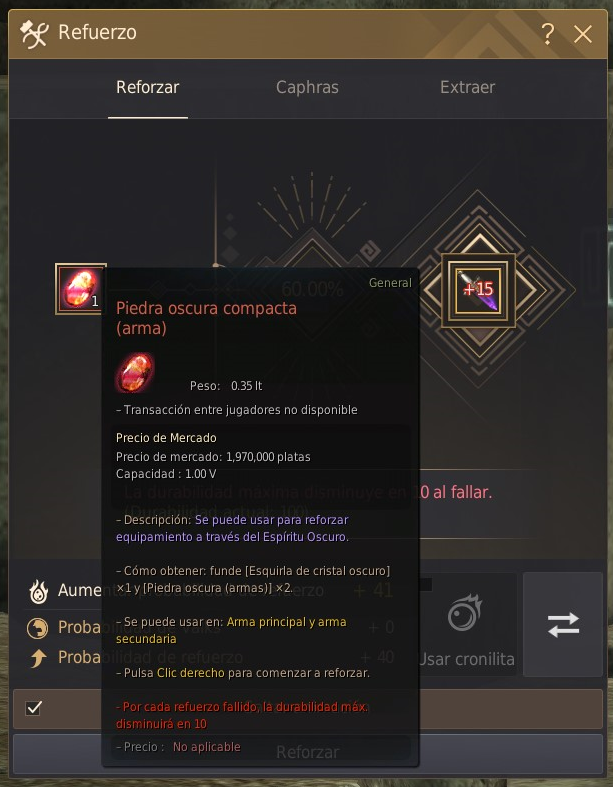This screenshot has height=787, width=613.
Task: Select the Reforzar tab
Action: (x=148, y=87)
